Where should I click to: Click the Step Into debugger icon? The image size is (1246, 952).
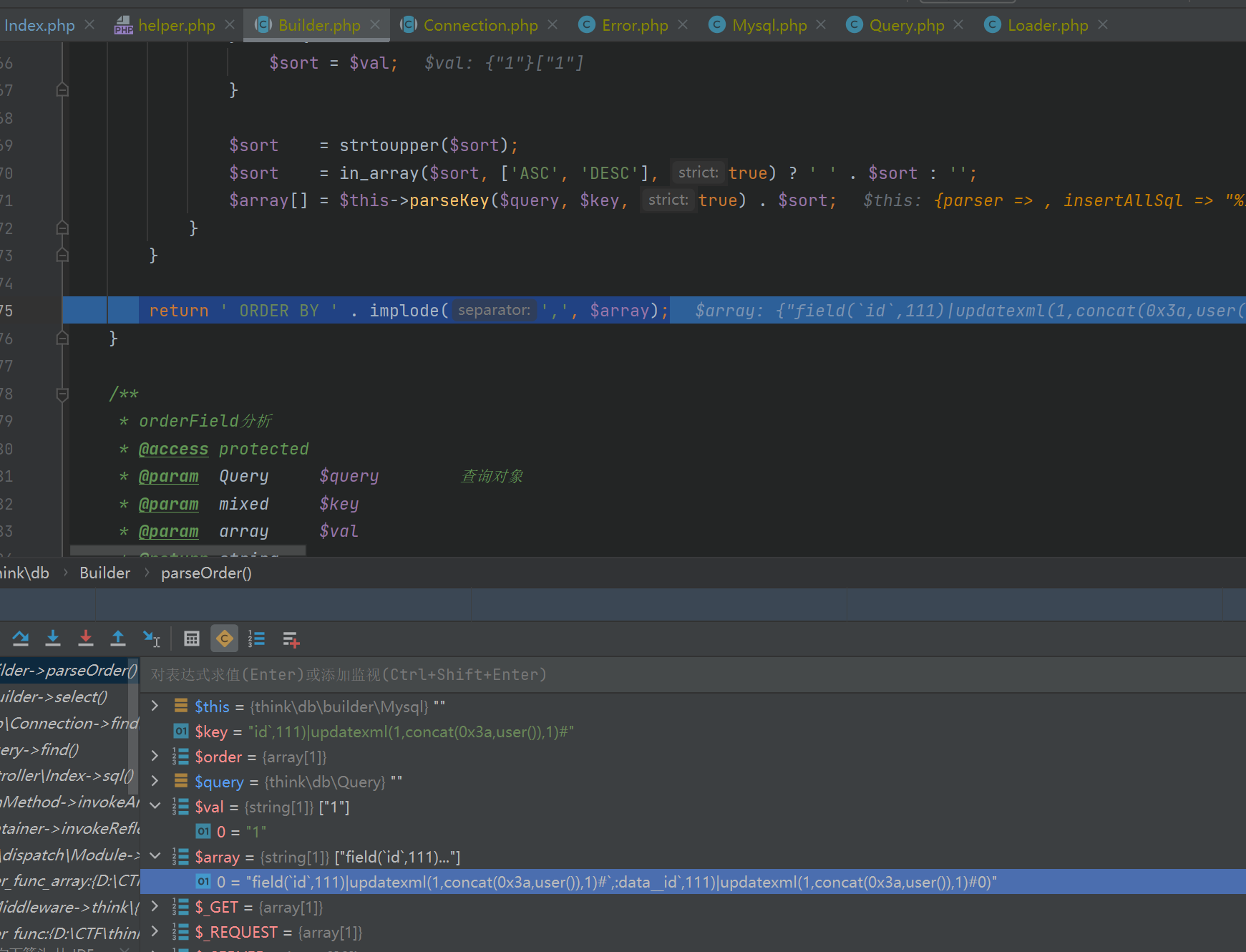[53, 638]
